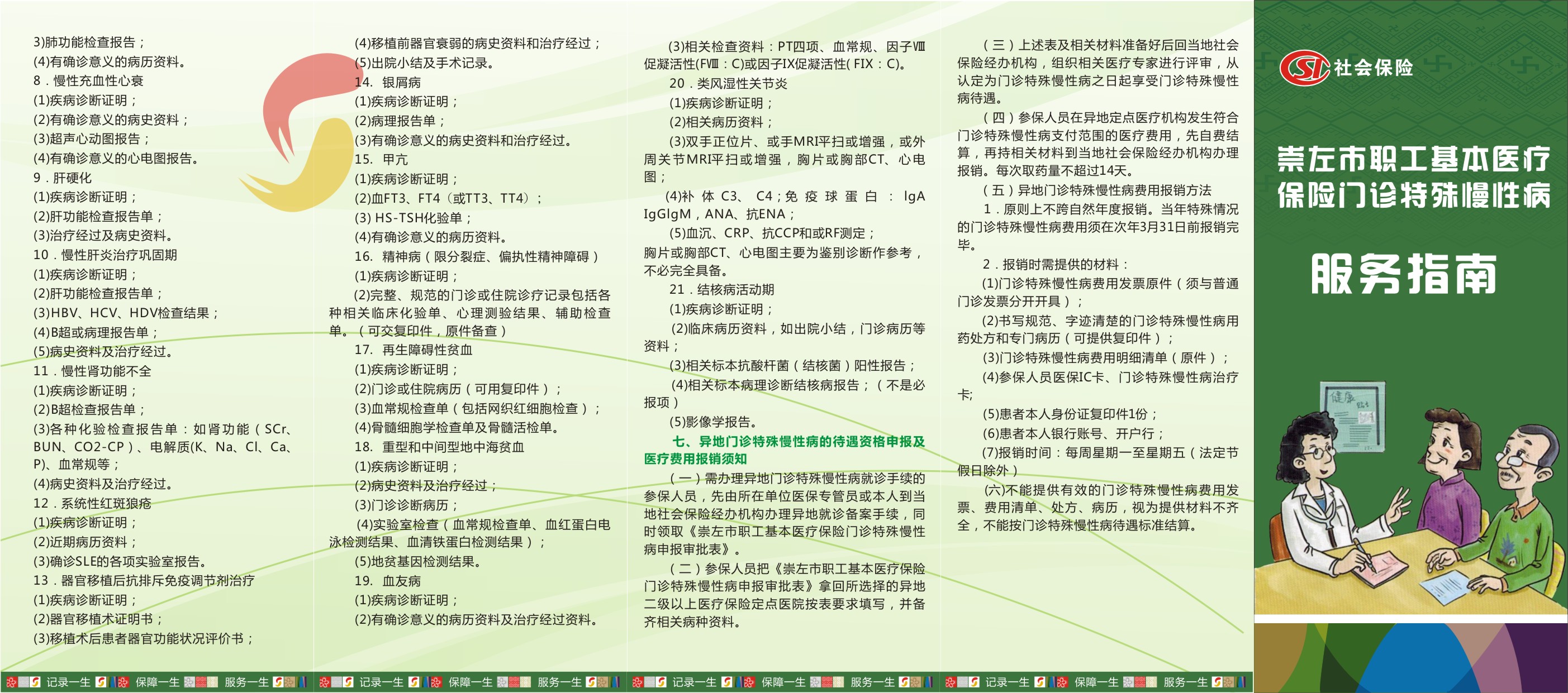Select the item 14. 银屑病
The height and width of the screenshot is (693, 1568).
388,82
